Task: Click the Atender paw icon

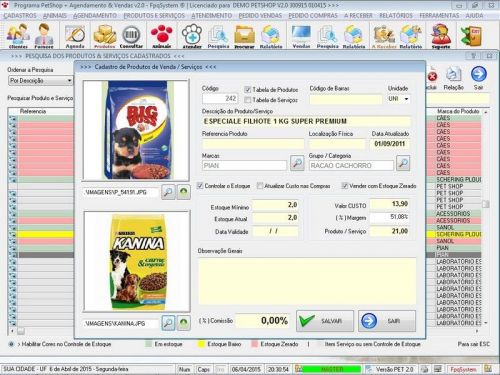Action: coord(192,36)
